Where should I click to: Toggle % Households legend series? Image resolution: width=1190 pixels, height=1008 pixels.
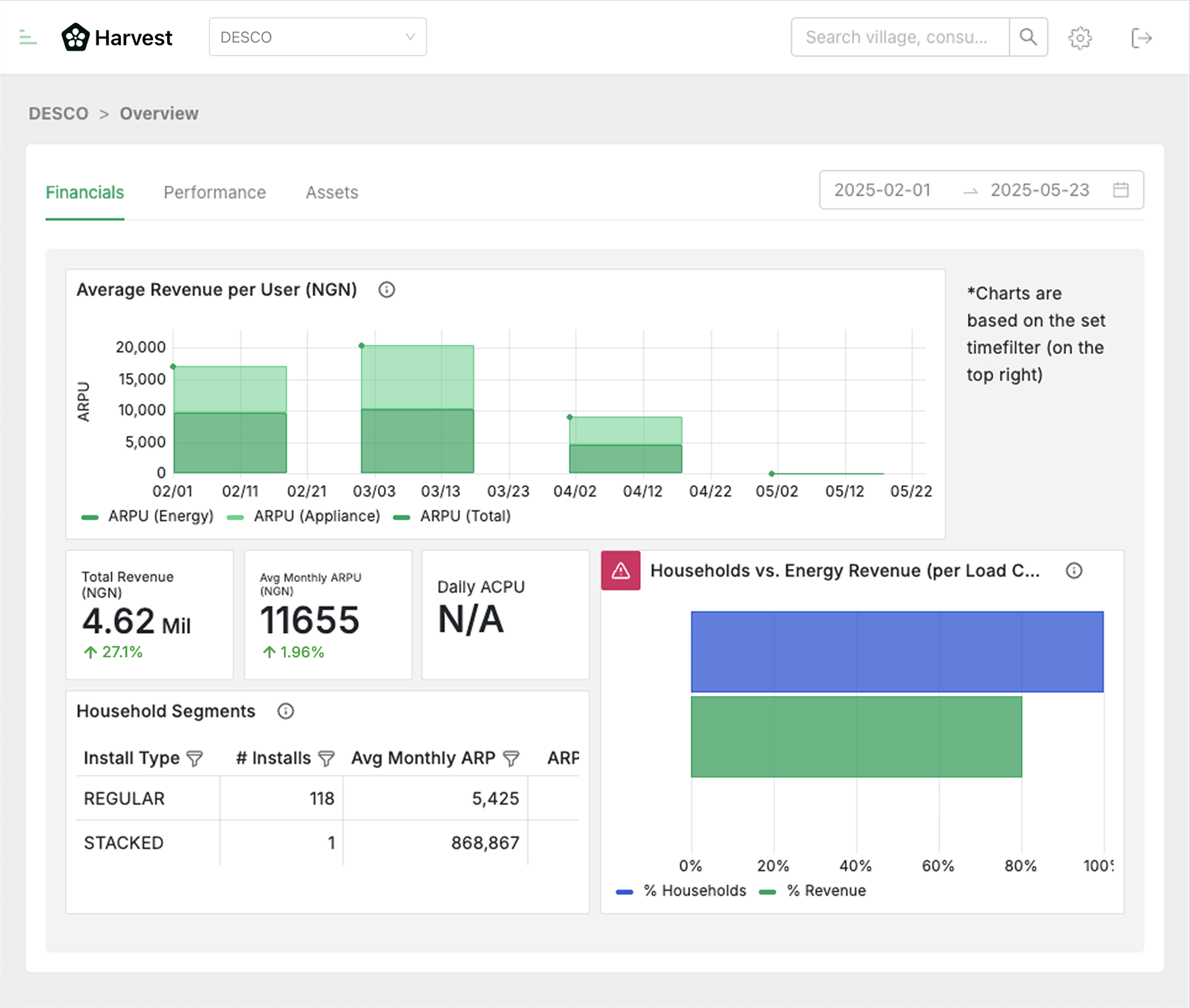(682, 890)
